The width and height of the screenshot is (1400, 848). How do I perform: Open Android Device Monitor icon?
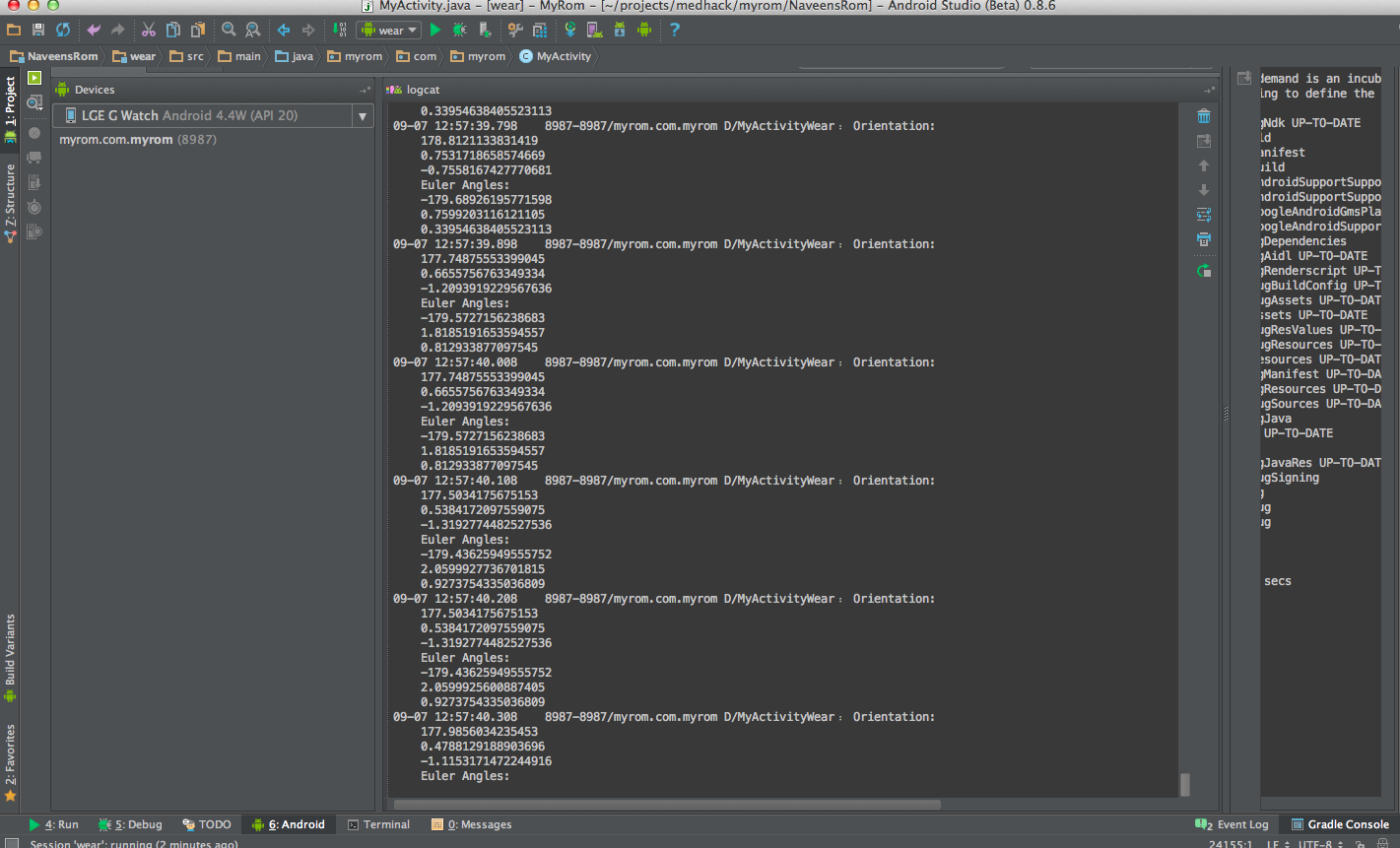644,30
